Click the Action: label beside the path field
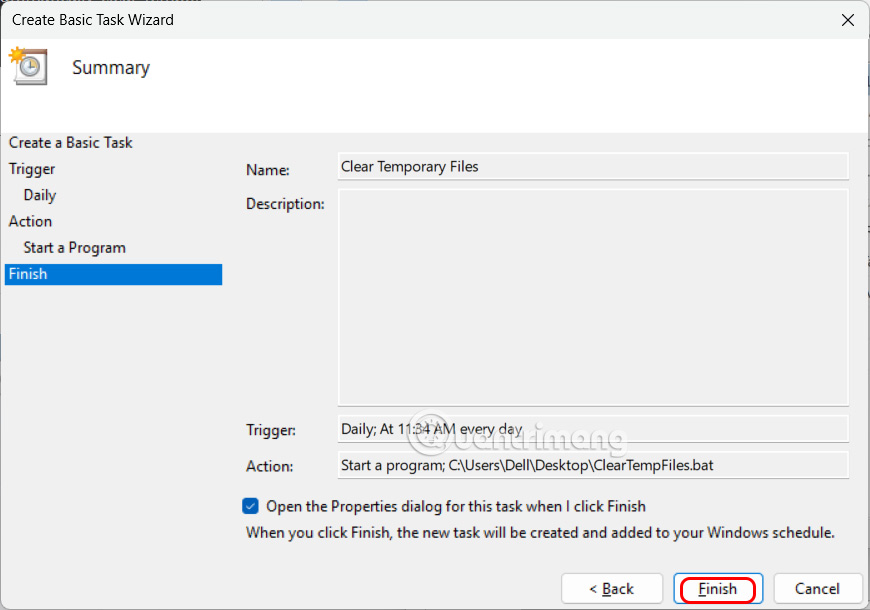Viewport: 870px width, 610px height. click(x=269, y=466)
